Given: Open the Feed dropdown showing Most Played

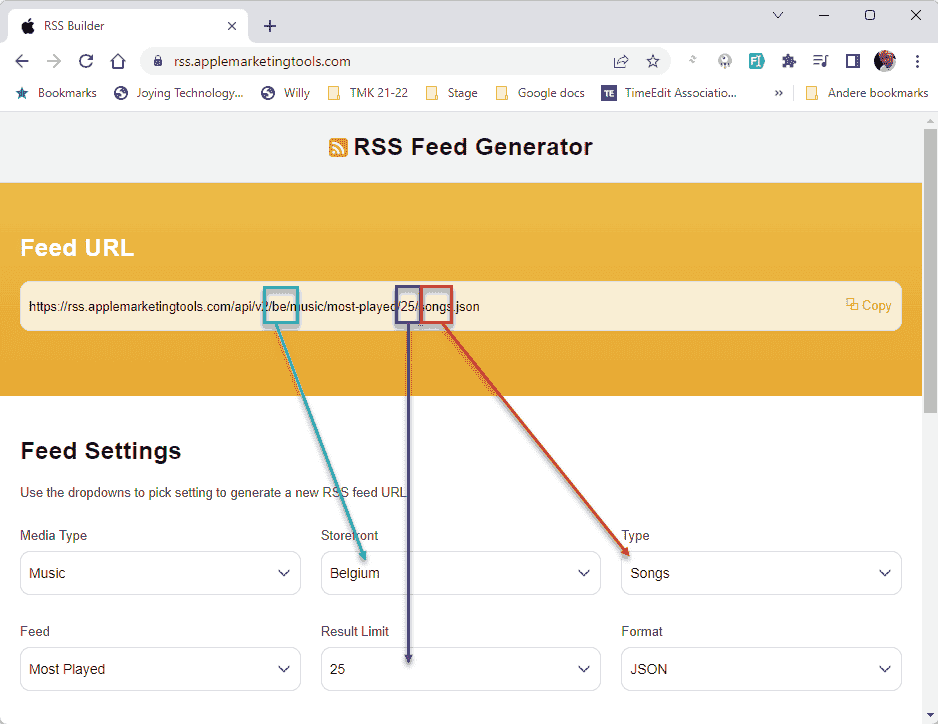Looking at the screenshot, I should (160, 668).
